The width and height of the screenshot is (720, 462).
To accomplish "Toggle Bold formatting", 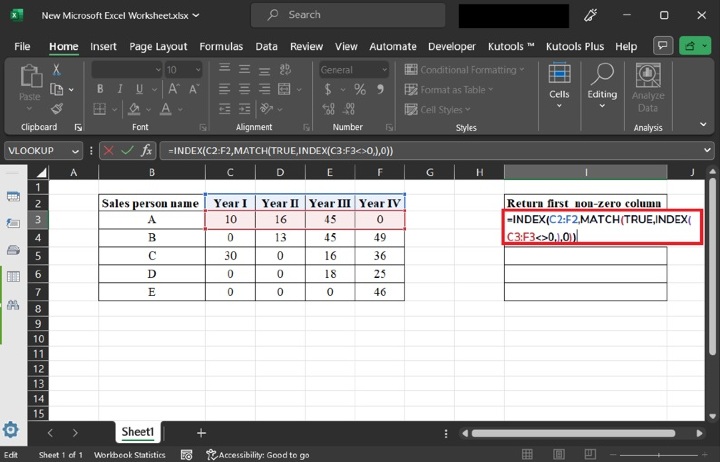I will [100, 90].
